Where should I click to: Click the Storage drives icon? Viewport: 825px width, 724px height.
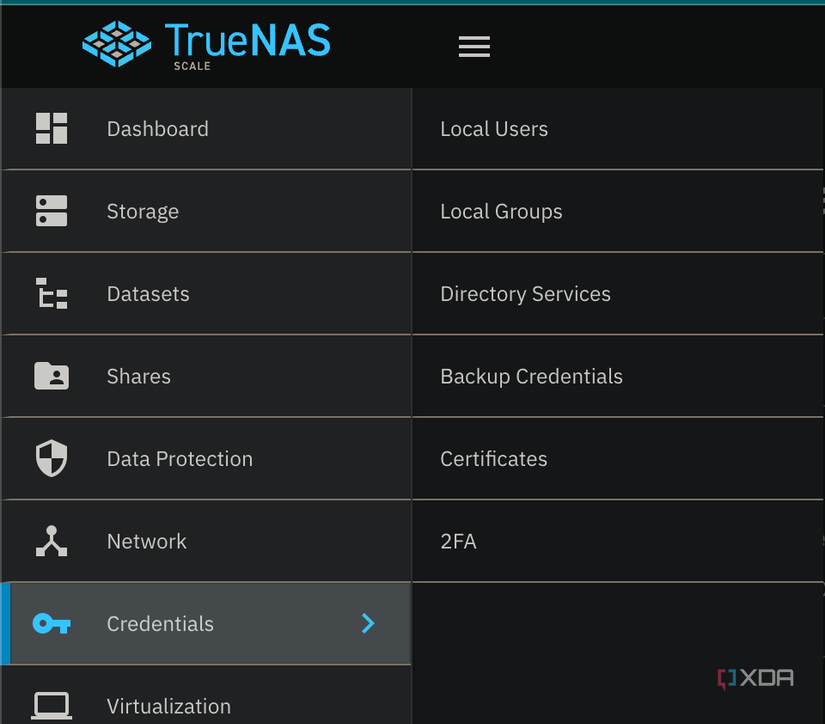click(51, 211)
